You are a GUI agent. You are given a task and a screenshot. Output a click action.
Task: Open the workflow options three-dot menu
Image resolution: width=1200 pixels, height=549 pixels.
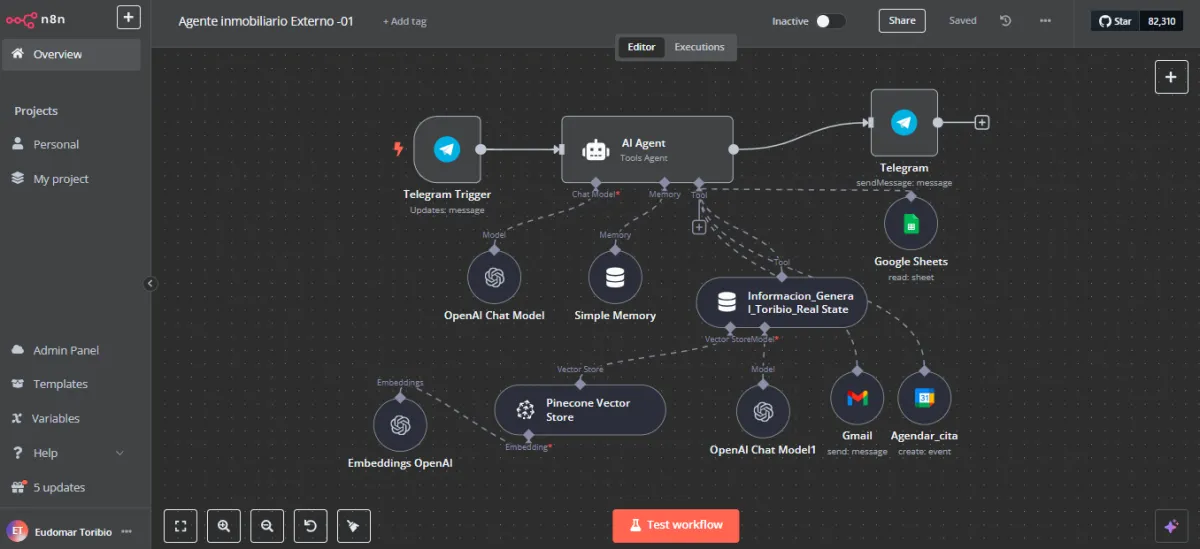click(1045, 21)
